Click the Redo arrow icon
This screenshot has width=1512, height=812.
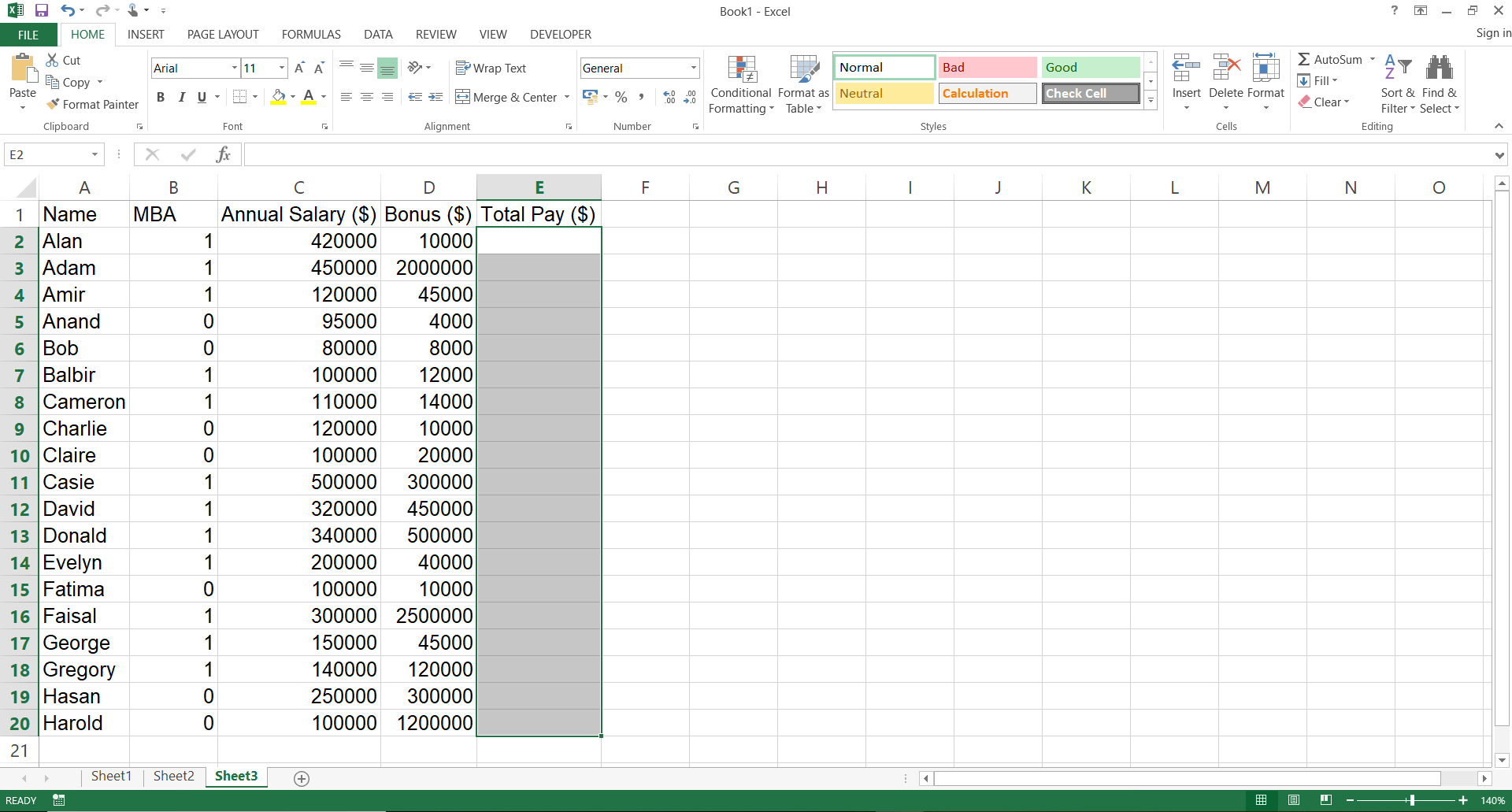click(102, 10)
